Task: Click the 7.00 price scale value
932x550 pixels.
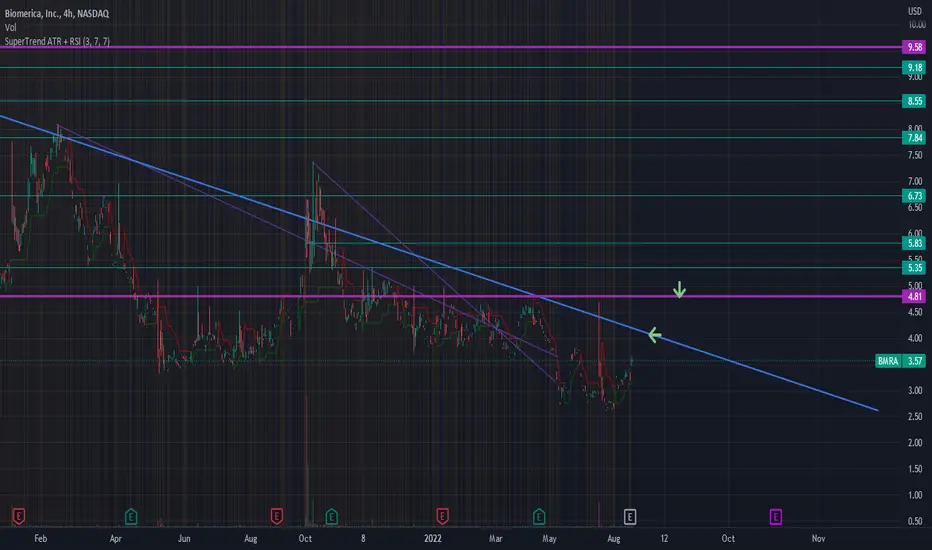Action: 915,181
